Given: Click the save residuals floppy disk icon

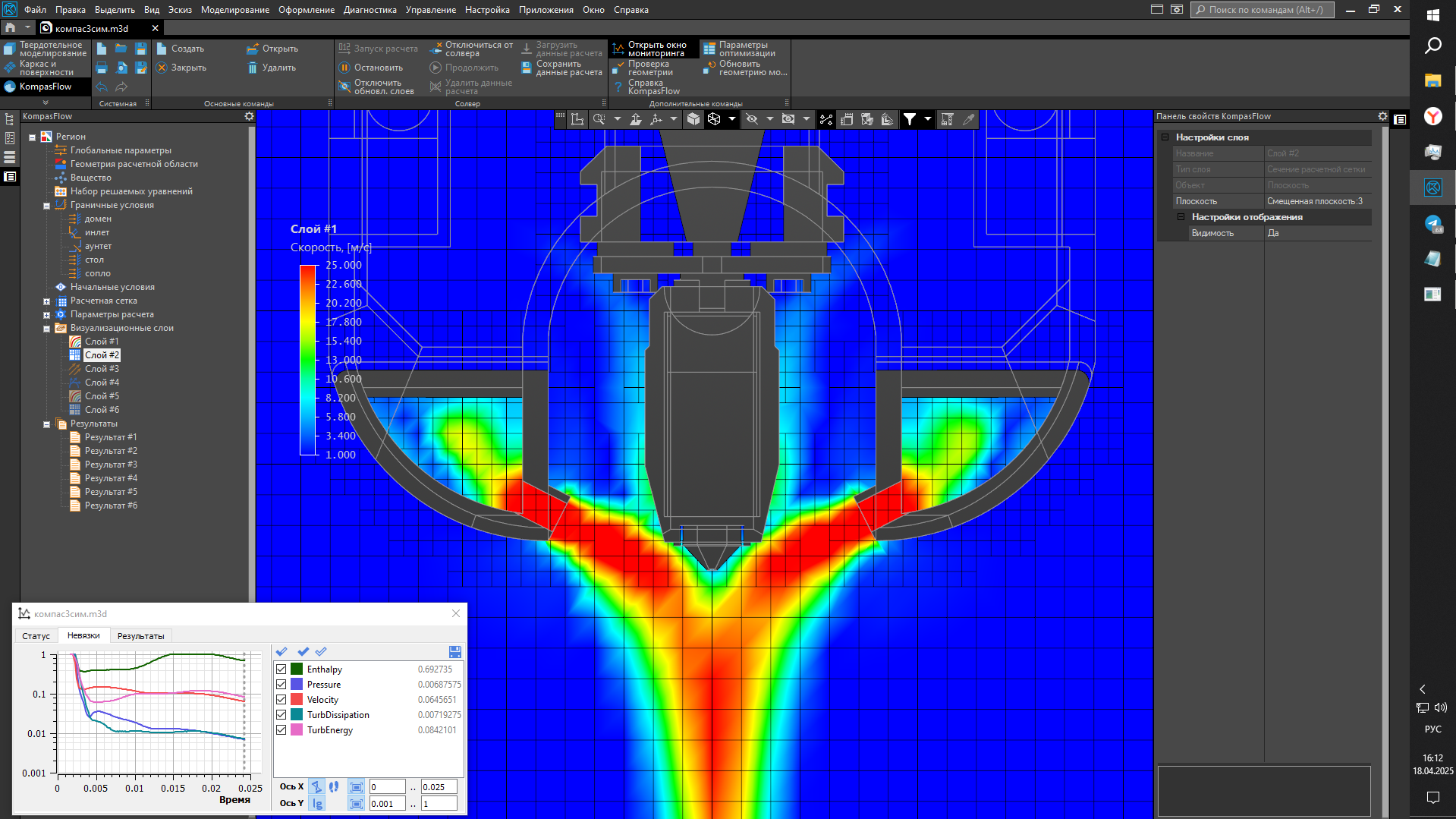Looking at the screenshot, I should click(454, 652).
